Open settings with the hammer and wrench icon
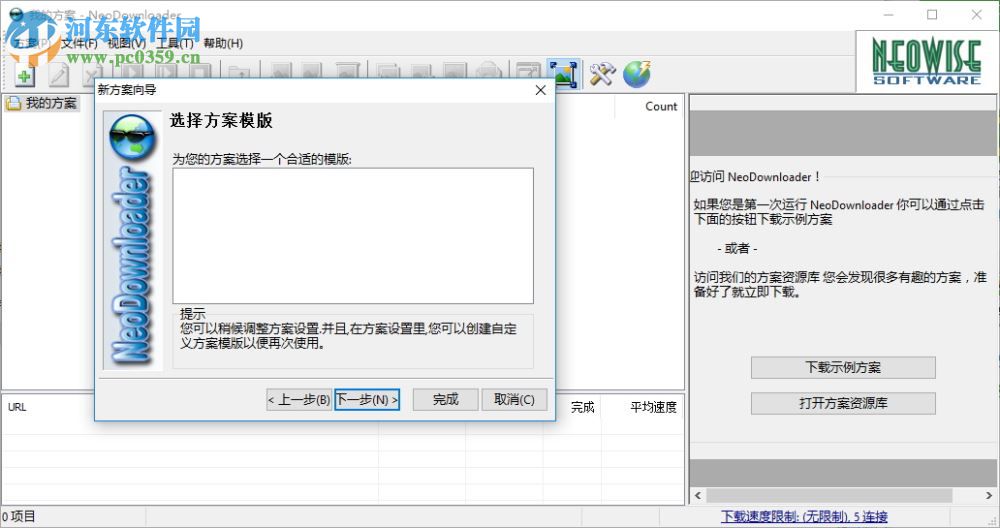Screen dimensions: 1000x528 tap(602, 74)
